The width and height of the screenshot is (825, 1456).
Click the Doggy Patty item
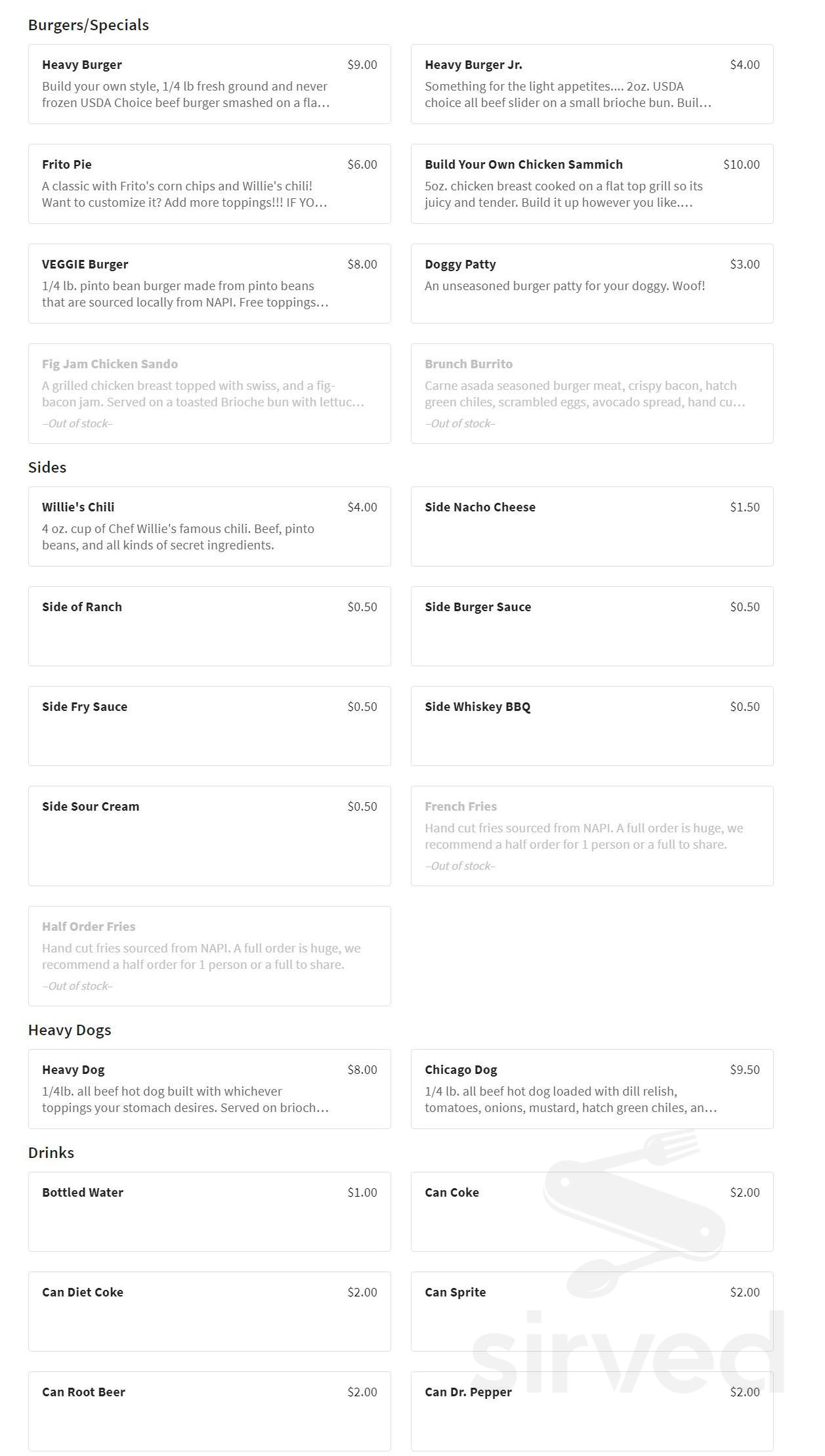pyautogui.click(x=591, y=284)
